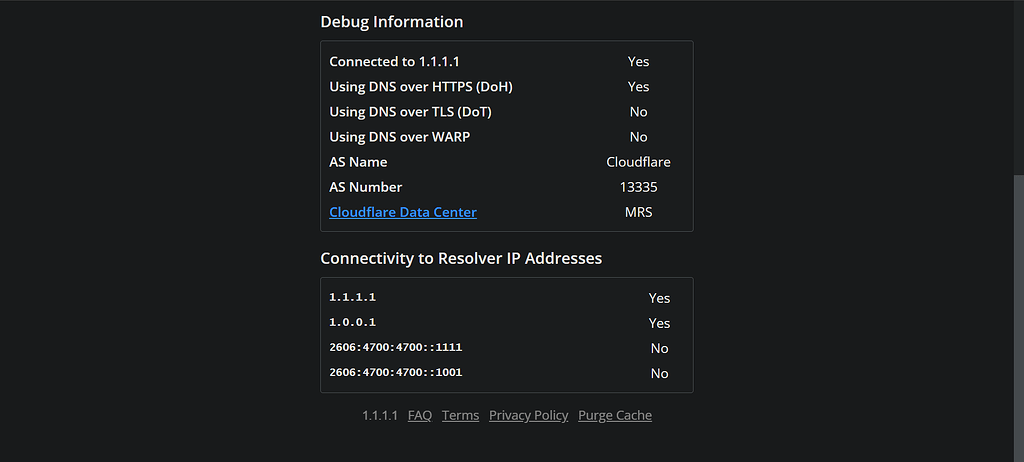Click the Connectivity to Resolver IP Addresses heading
This screenshot has height=462, width=1024.
coord(461,258)
